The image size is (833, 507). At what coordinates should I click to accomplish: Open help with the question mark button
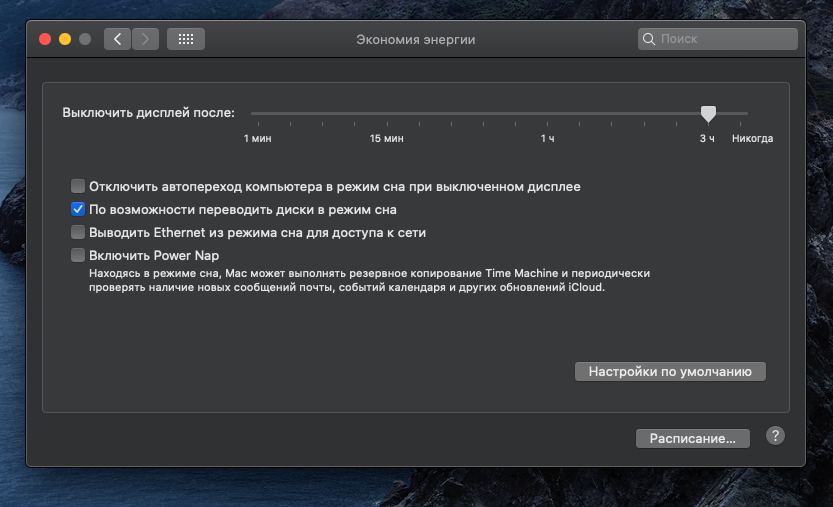(775, 436)
